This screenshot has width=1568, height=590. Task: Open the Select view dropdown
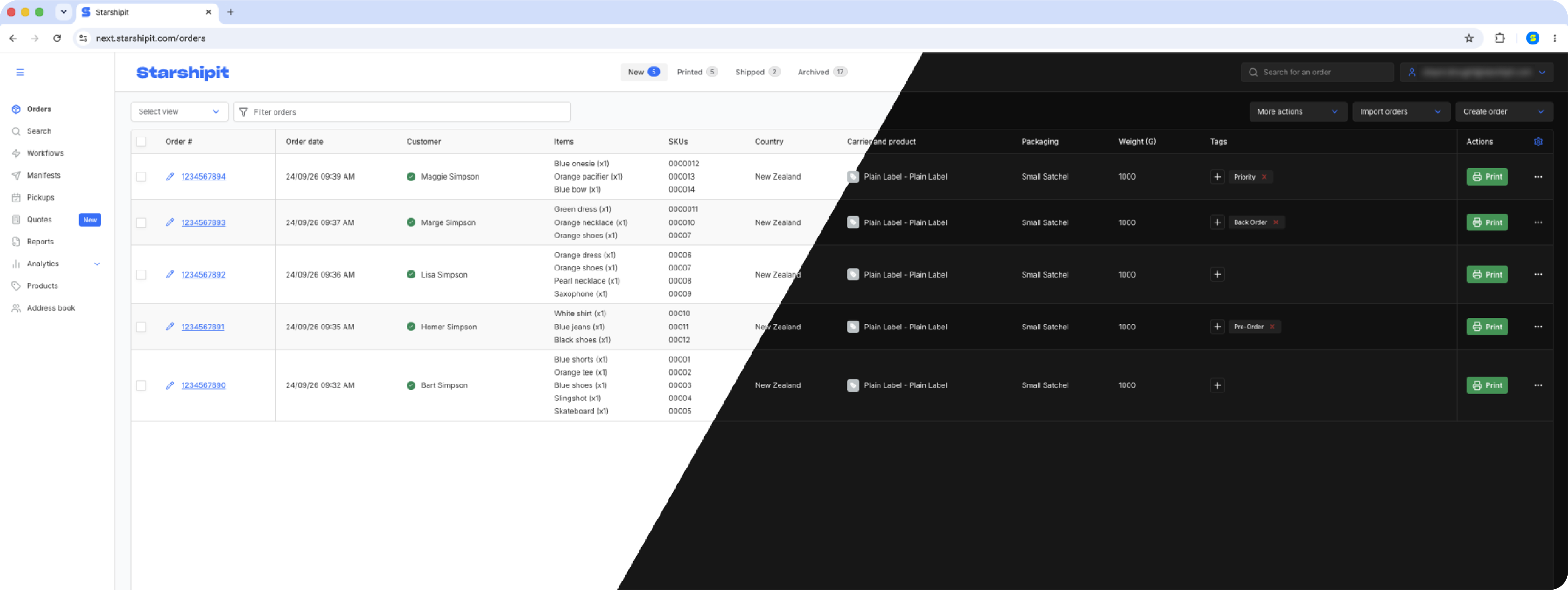(179, 112)
